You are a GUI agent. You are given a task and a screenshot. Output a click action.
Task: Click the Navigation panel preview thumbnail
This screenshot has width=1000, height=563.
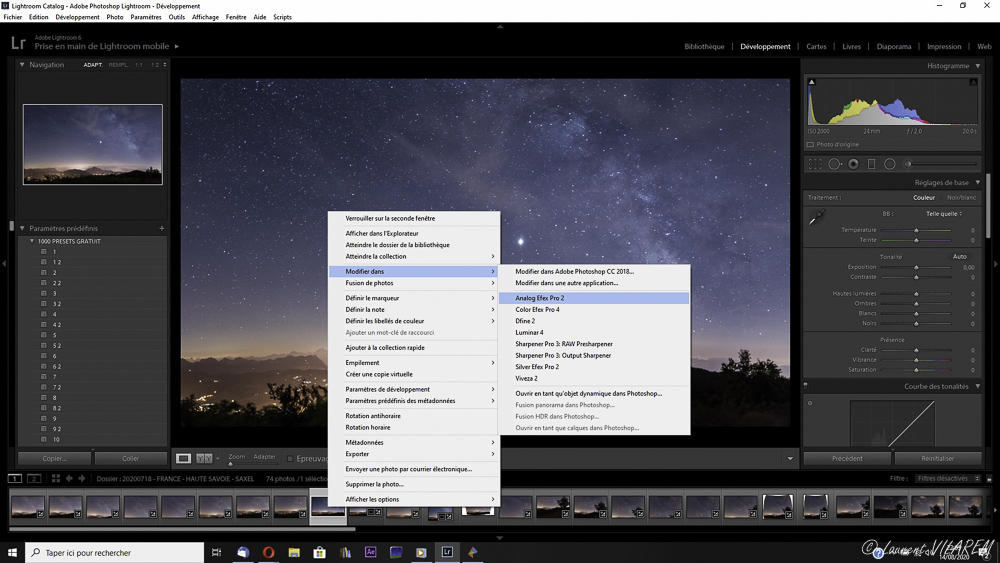coord(92,145)
